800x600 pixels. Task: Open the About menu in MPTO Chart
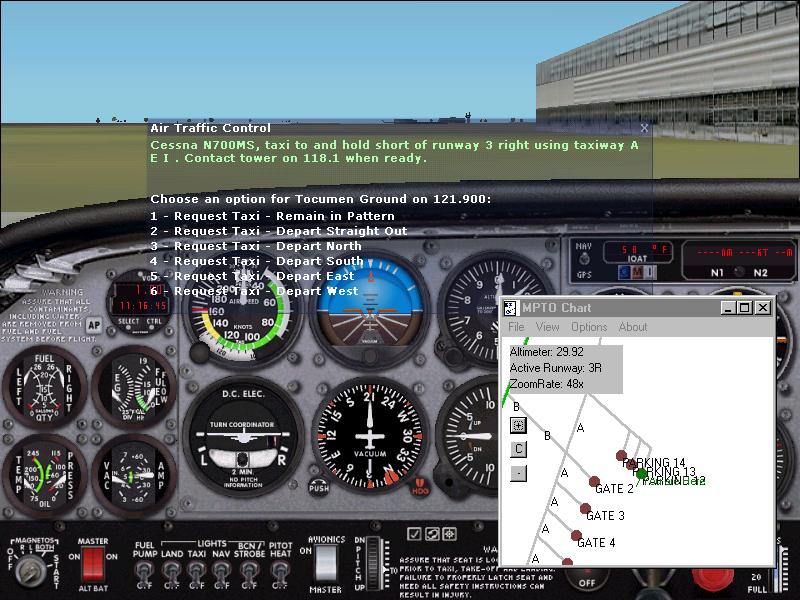click(633, 327)
